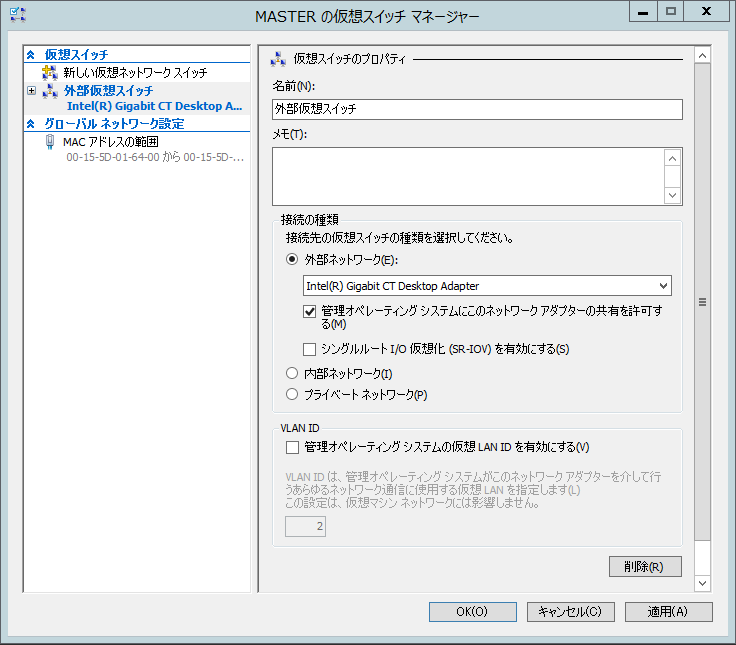736x645 pixels.
Task: Select 外部仮想スイッチ tree item
Action: click(108, 90)
